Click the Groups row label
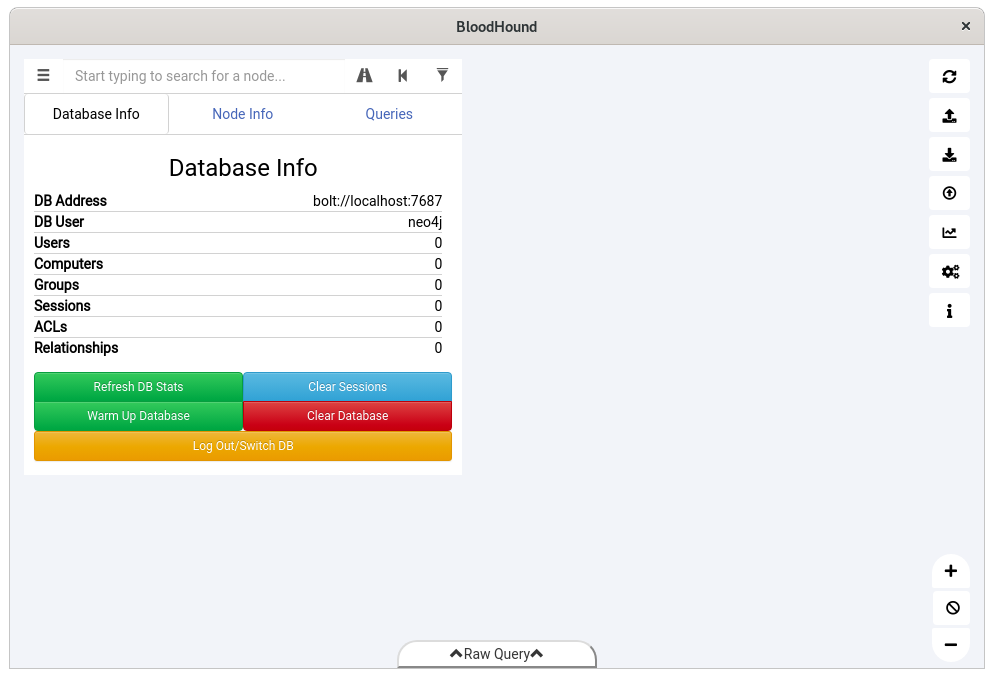Viewport: 994px width, 678px height. tap(56, 285)
